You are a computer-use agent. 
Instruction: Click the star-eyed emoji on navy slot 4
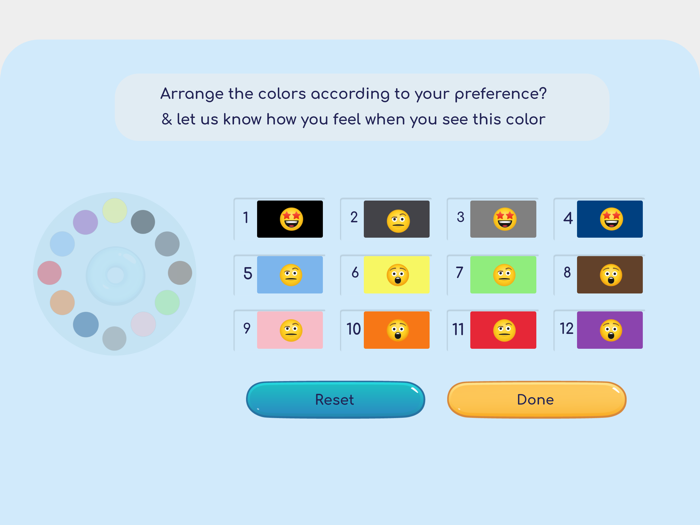(611, 219)
